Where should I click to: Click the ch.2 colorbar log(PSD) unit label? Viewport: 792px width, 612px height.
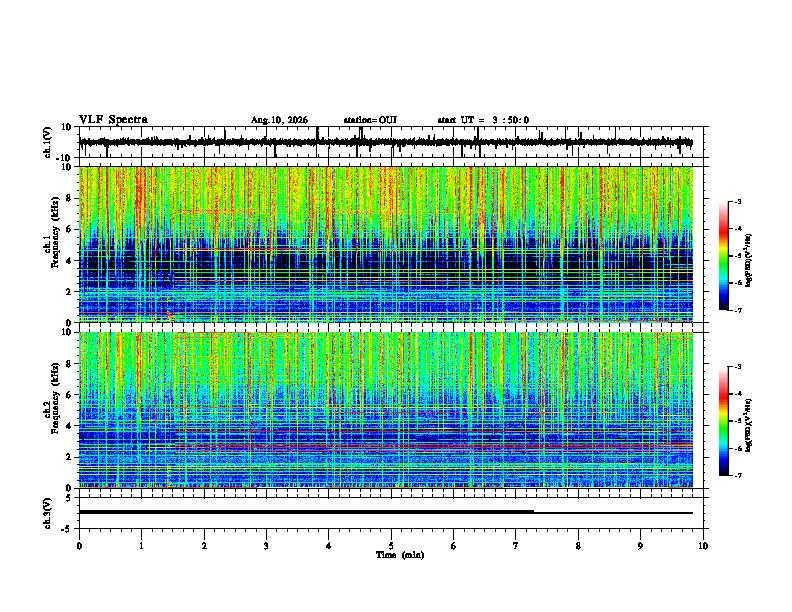[749, 425]
